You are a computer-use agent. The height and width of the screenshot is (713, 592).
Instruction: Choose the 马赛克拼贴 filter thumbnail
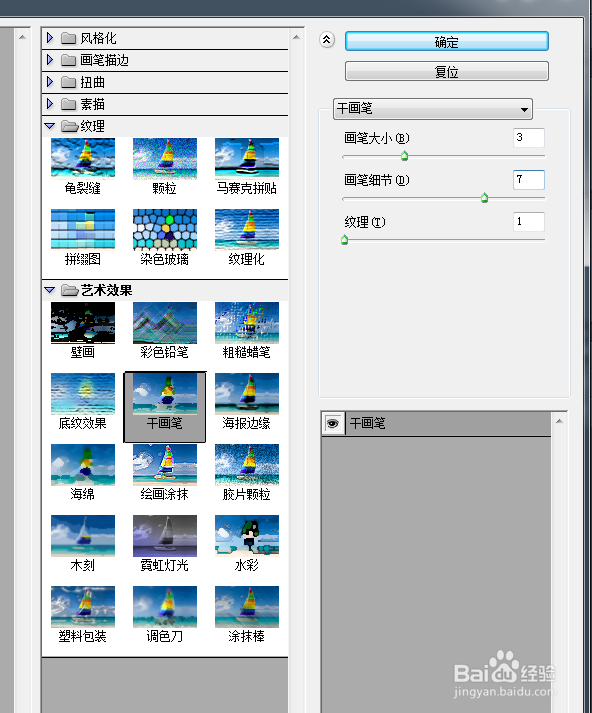coord(246,158)
